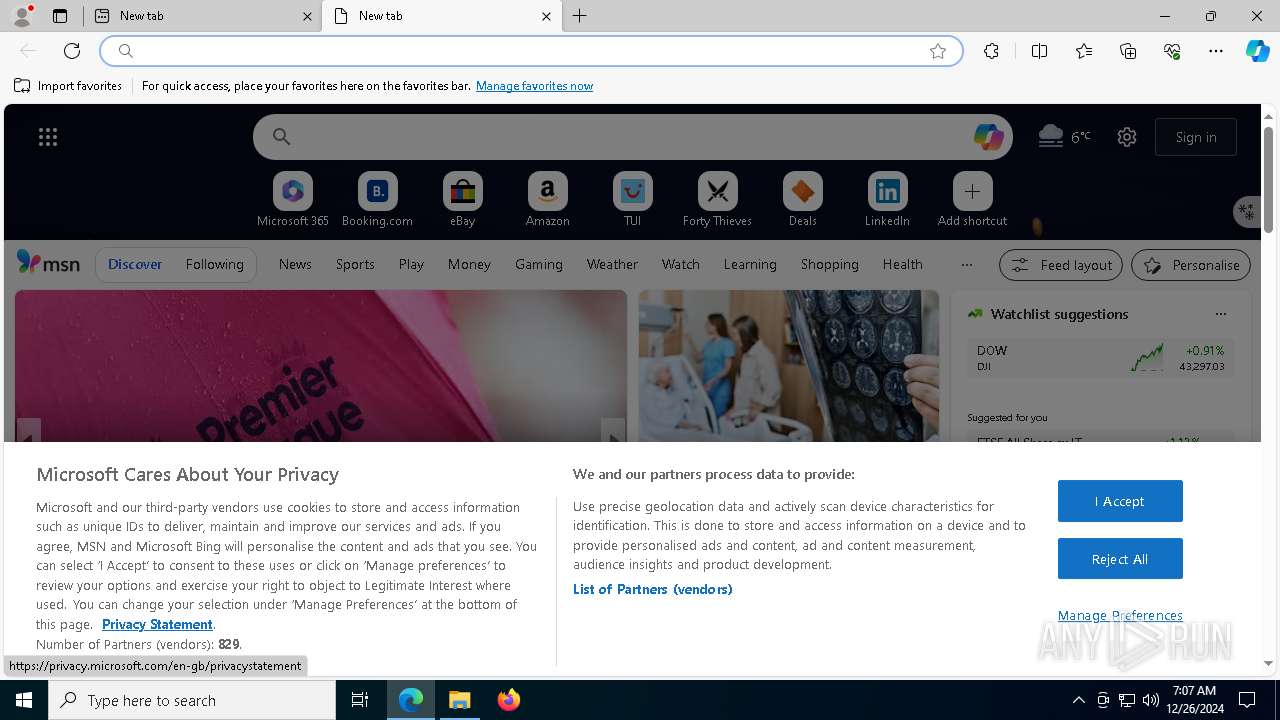This screenshot has width=1280, height=720.
Task: Open the tab actions menu
Action: coord(60,16)
